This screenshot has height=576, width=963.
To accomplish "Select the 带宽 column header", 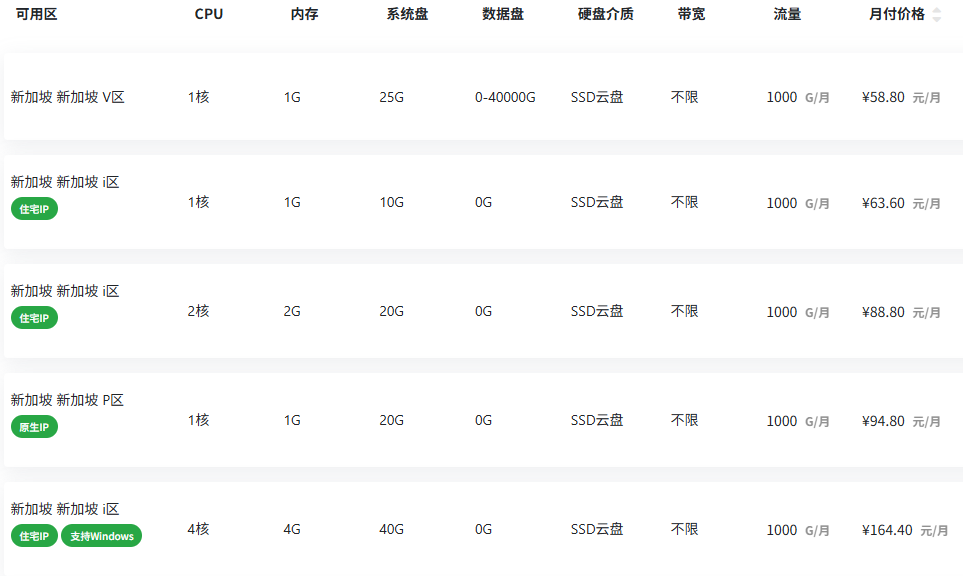I will (x=691, y=14).
